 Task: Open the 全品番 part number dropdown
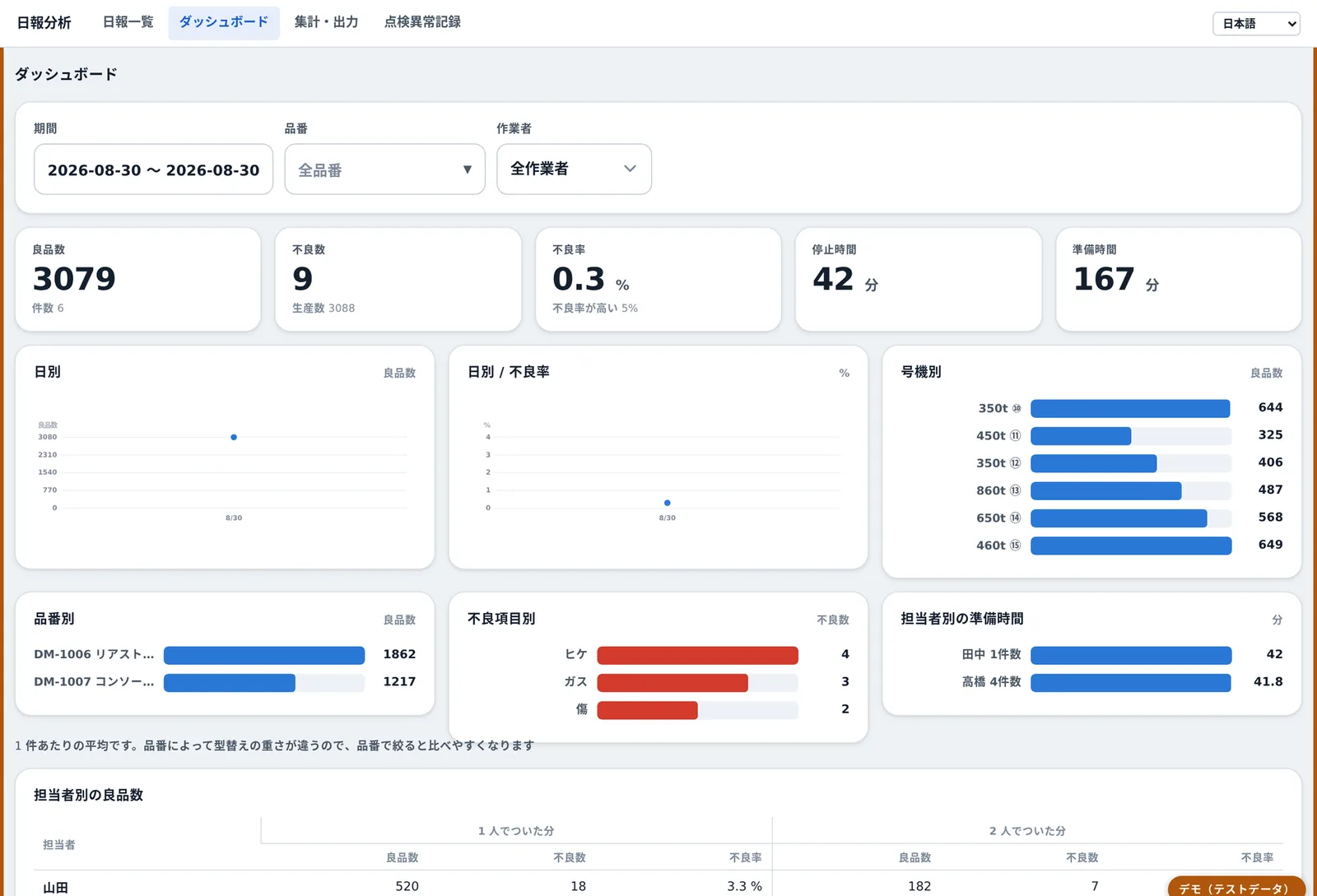[x=384, y=169]
